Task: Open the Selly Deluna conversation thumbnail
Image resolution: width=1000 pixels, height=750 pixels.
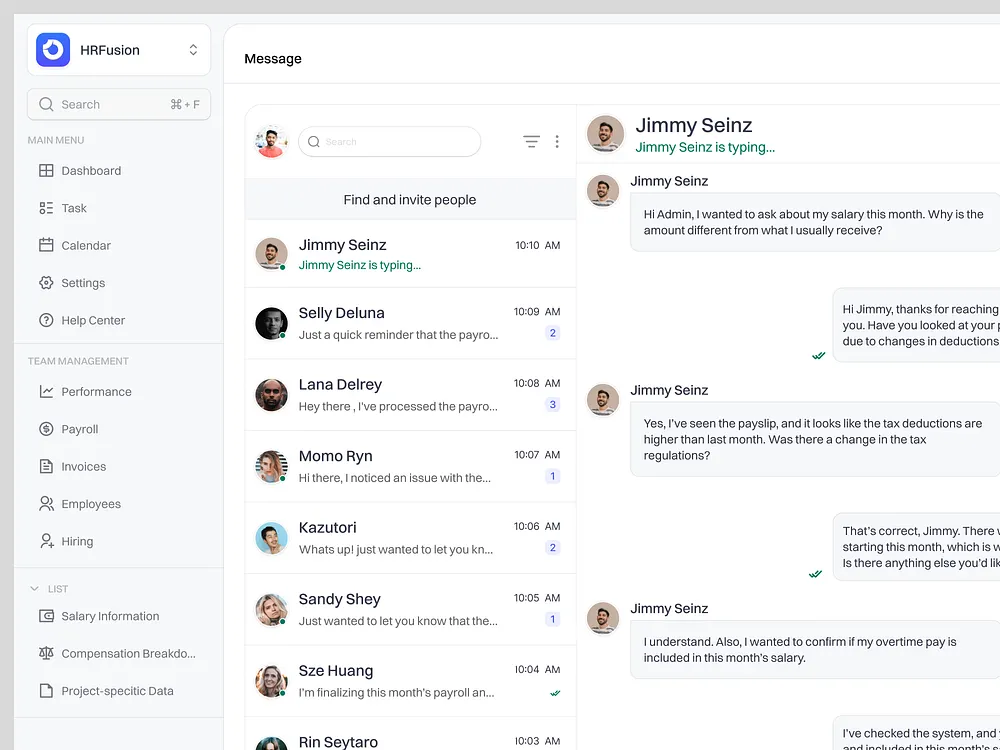Action: pos(271,324)
